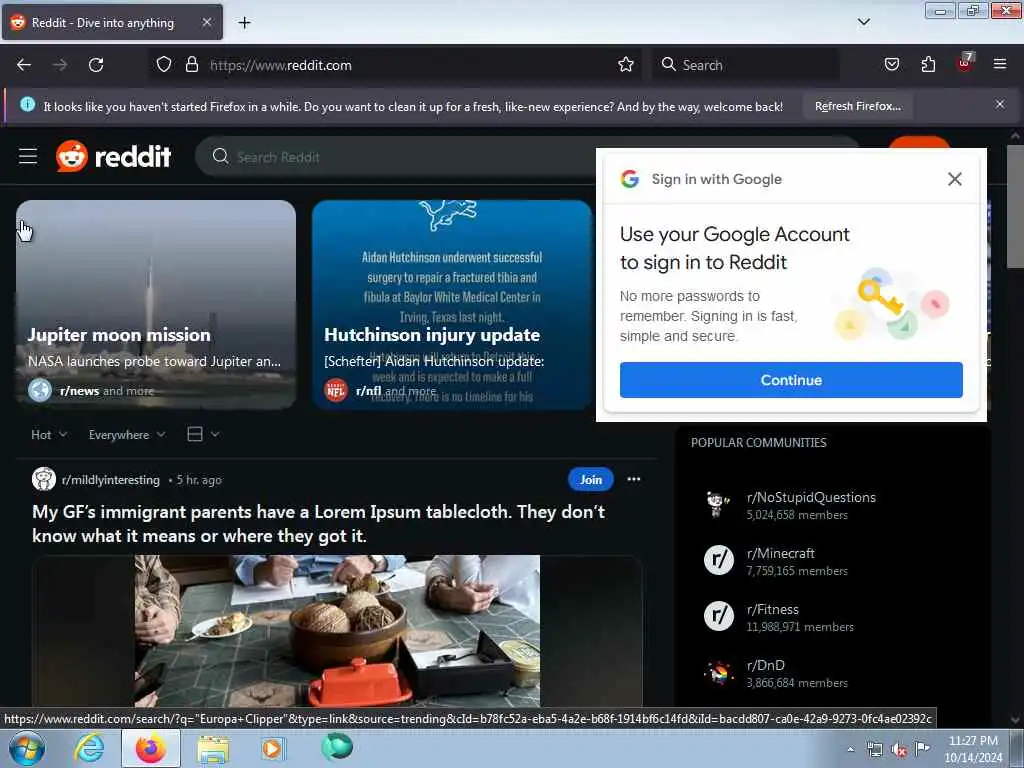The height and width of the screenshot is (768, 1024).
Task: Expand the list all tabs chevron
Action: tap(863, 22)
